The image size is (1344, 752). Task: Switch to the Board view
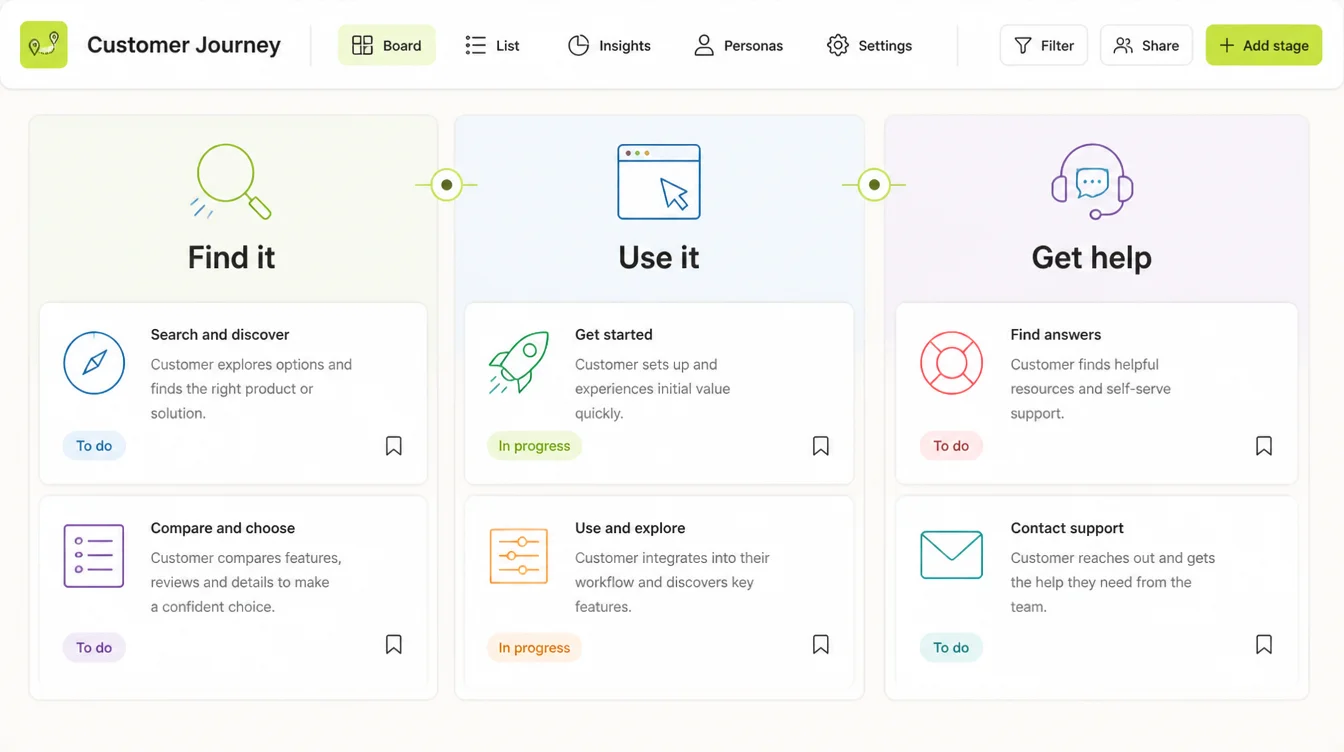tap(387, 45)
